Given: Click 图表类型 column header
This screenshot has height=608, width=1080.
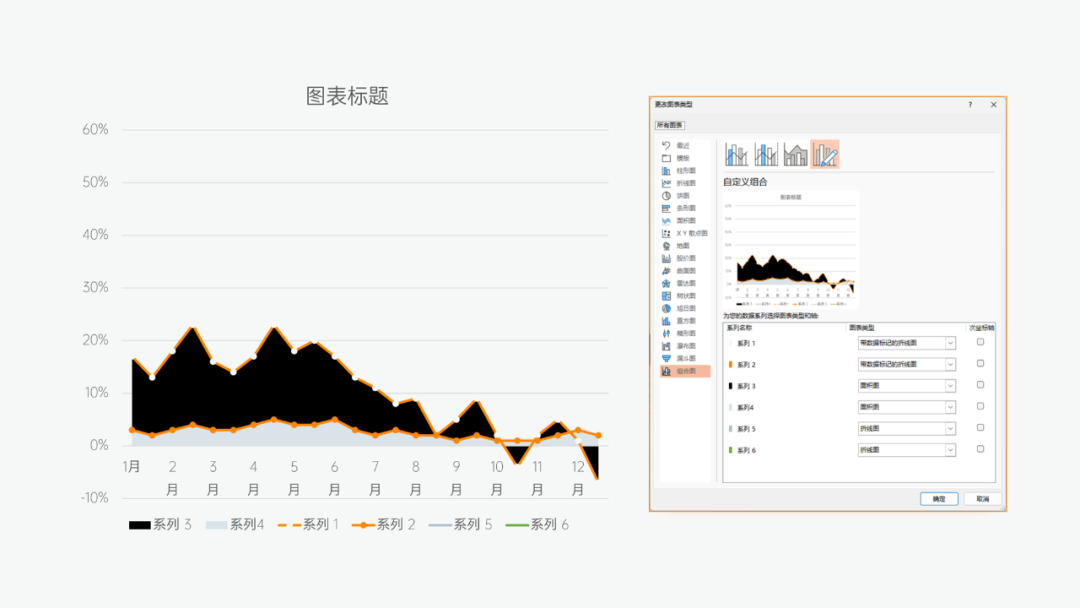Looking at the screenshot, I should (862, 328).
